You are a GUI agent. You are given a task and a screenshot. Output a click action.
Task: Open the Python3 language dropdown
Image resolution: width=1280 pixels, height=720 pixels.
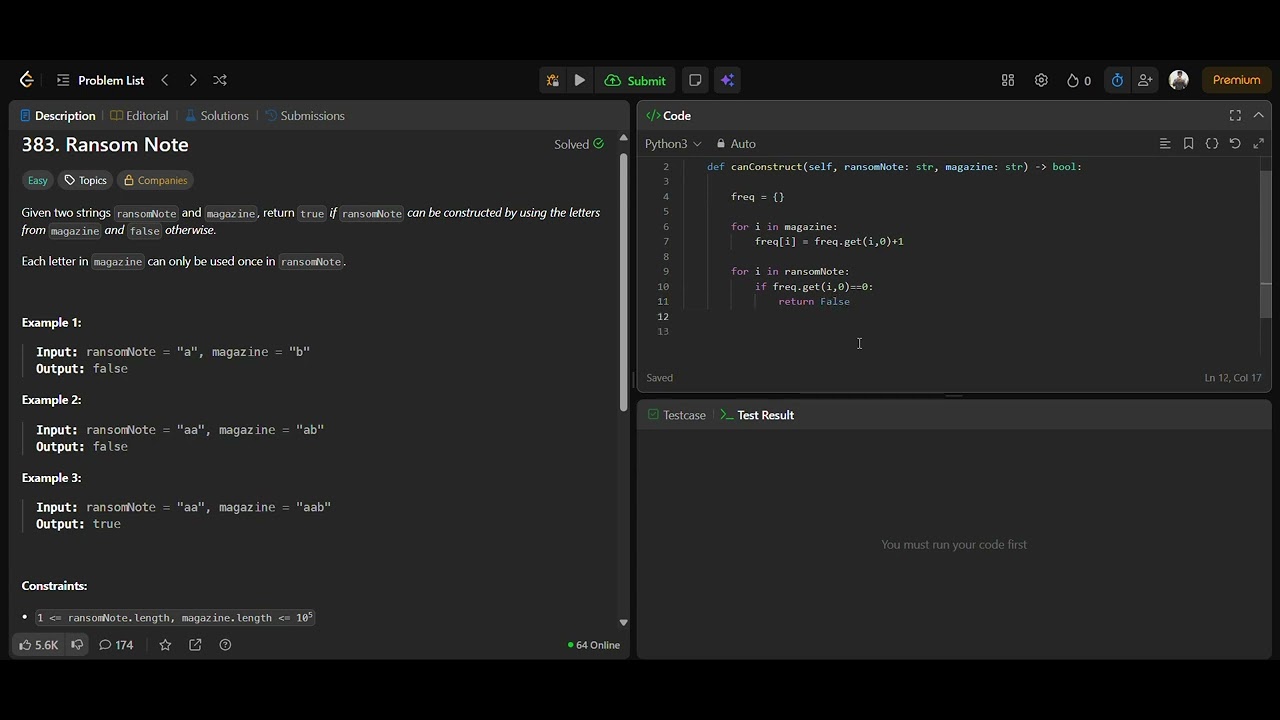tap(673, 144)
